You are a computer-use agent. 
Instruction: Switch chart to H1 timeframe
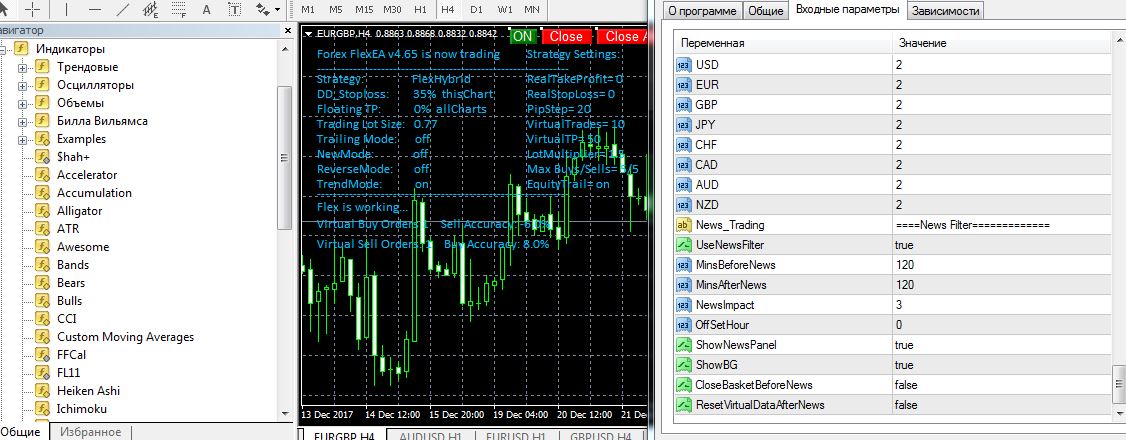(420, 9)
